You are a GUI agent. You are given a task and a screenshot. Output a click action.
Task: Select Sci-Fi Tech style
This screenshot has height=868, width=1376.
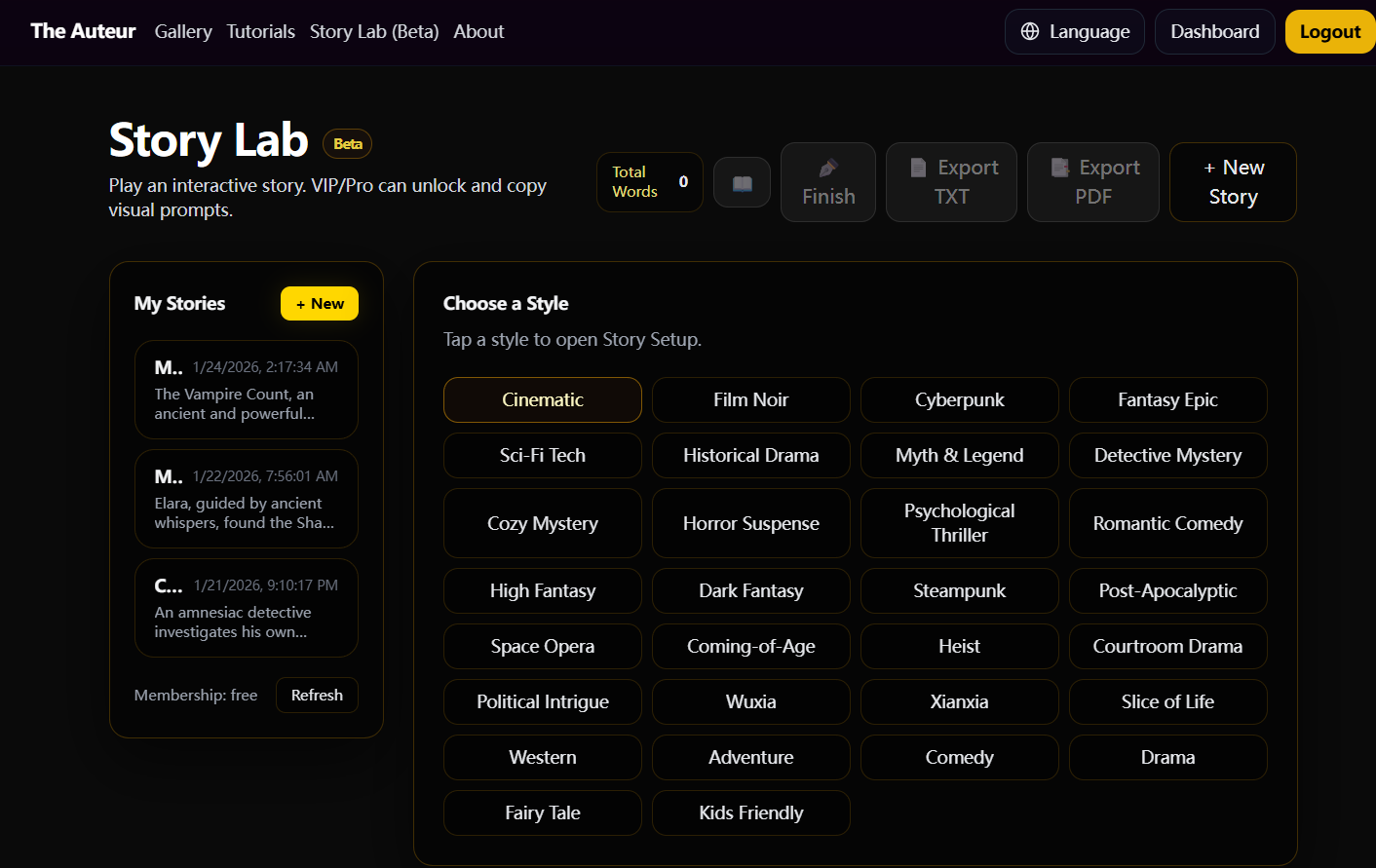point(543,455)
